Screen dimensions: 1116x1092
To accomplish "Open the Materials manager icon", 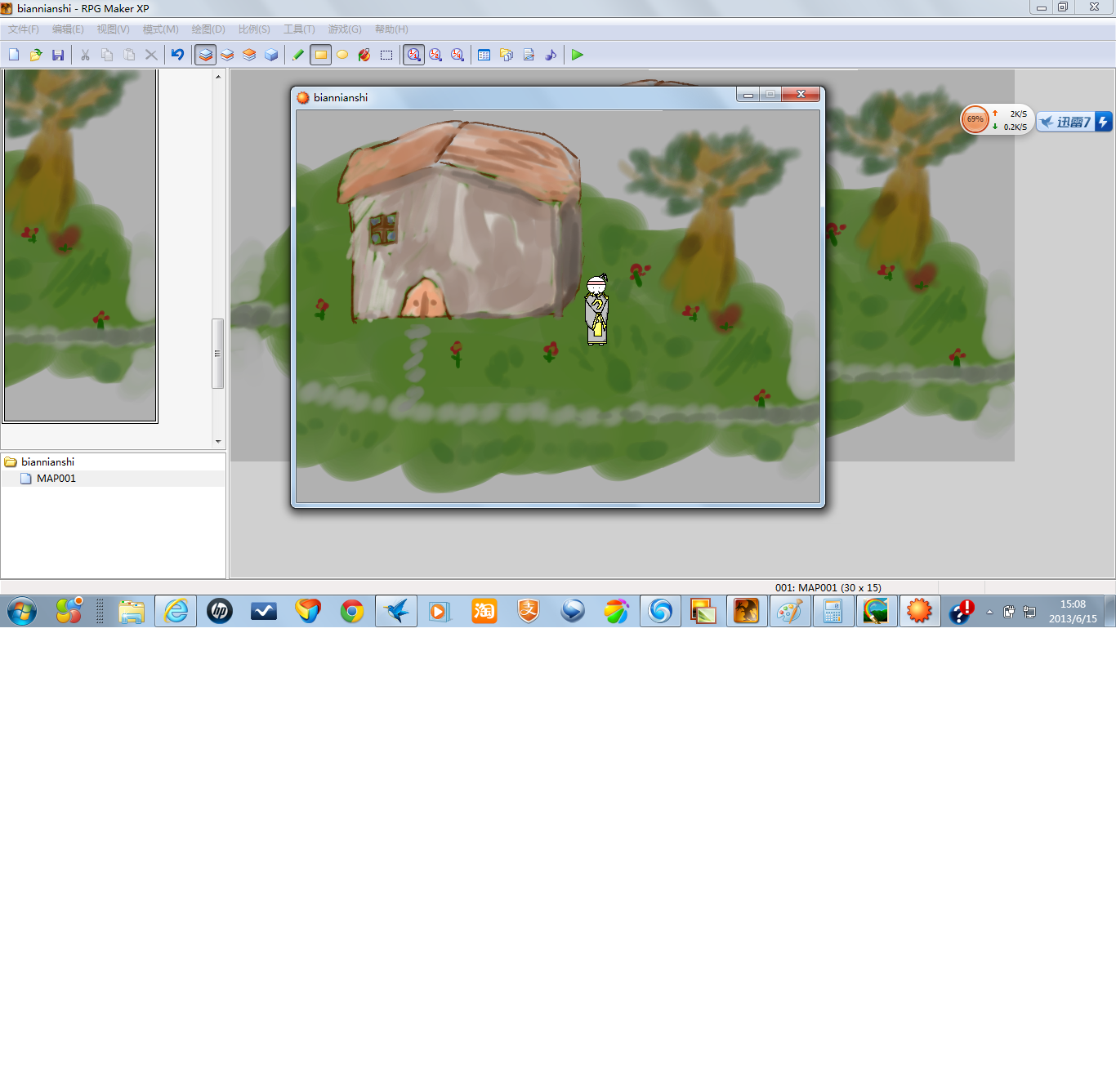I will (507, 55).
